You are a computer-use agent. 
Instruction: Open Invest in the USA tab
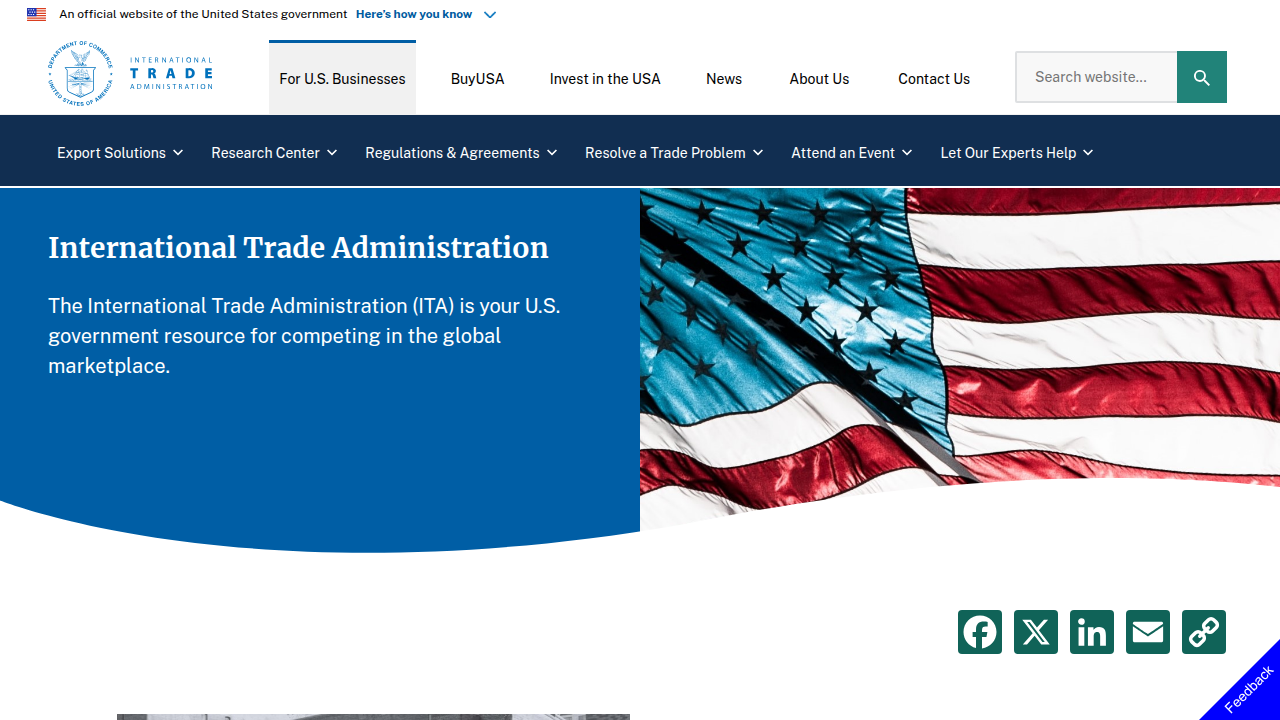tap(605, 79)
